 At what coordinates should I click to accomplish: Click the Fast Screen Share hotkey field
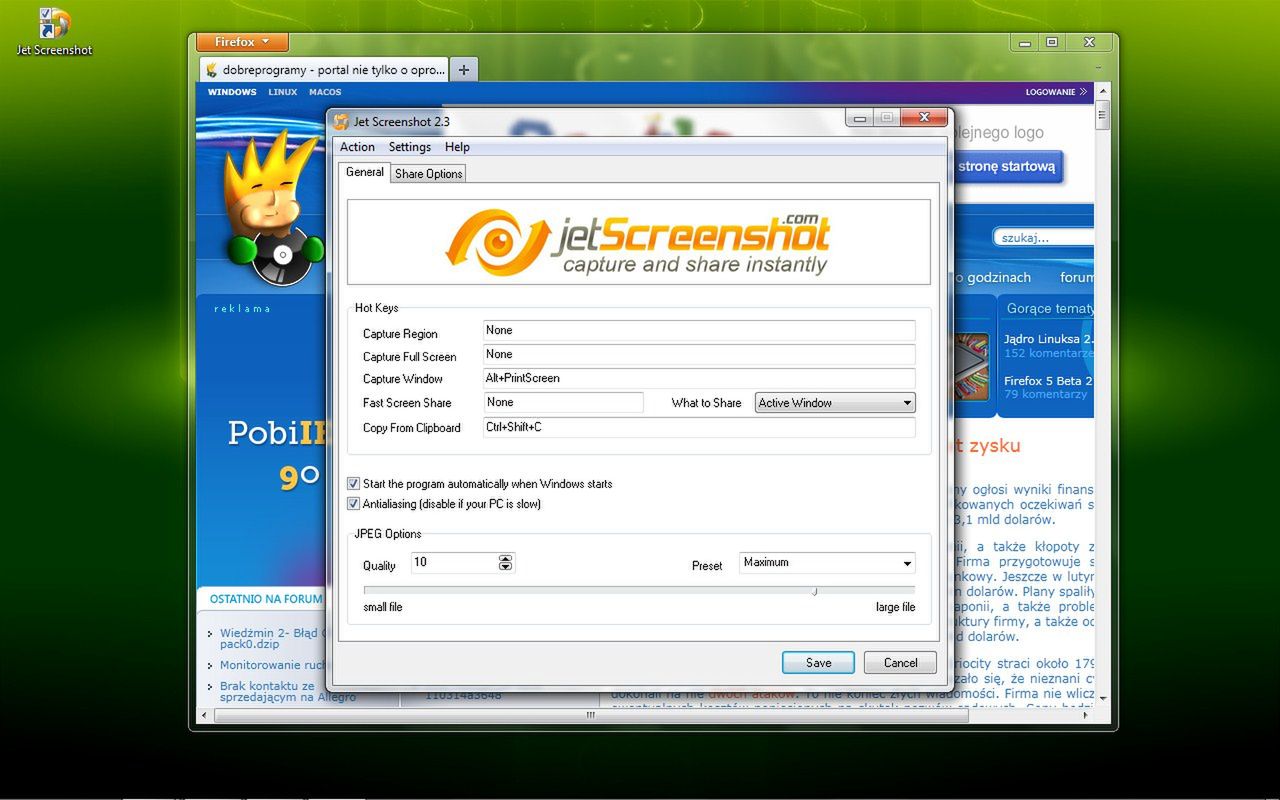tap(563, 402)
